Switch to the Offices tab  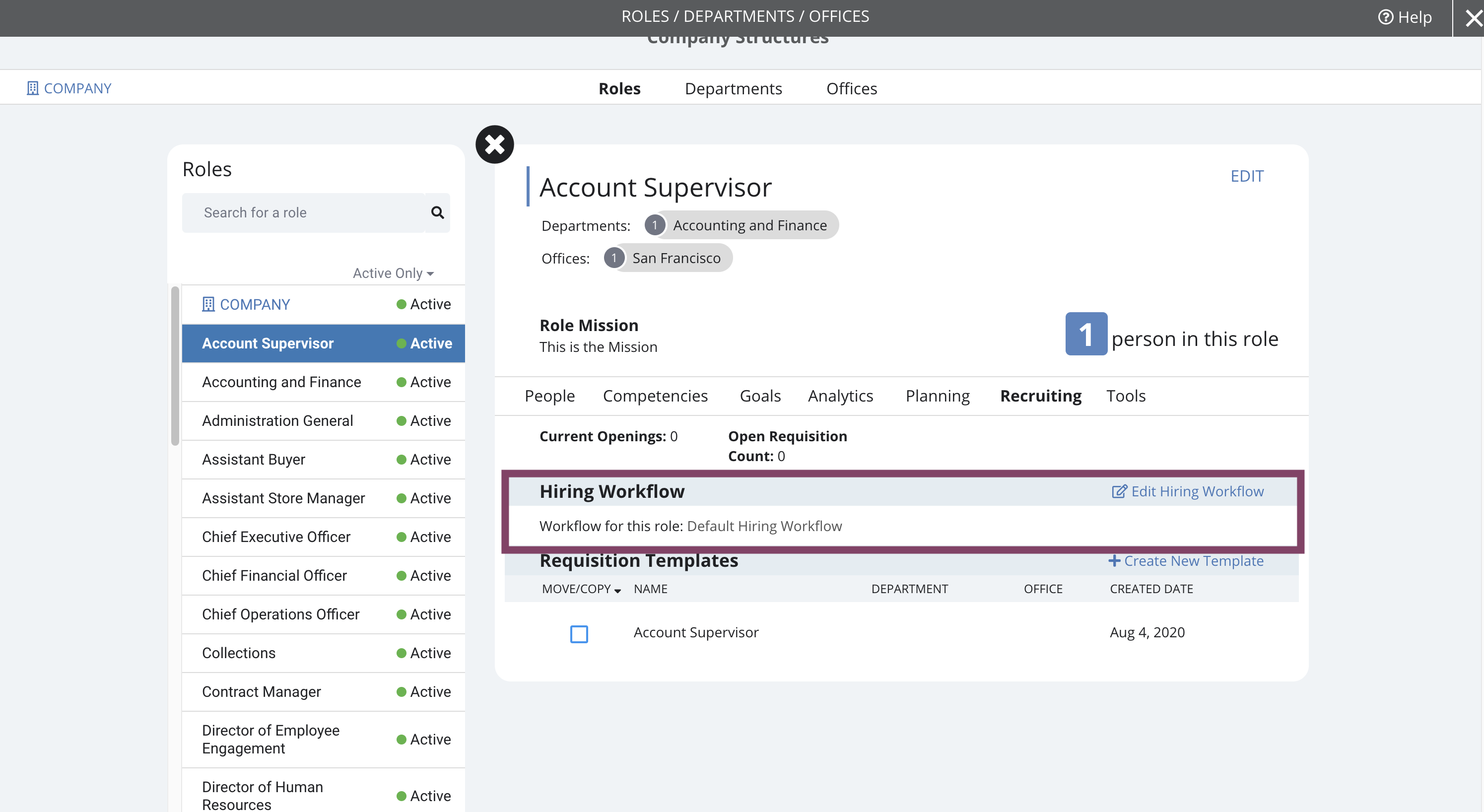(x=852, y=88)
